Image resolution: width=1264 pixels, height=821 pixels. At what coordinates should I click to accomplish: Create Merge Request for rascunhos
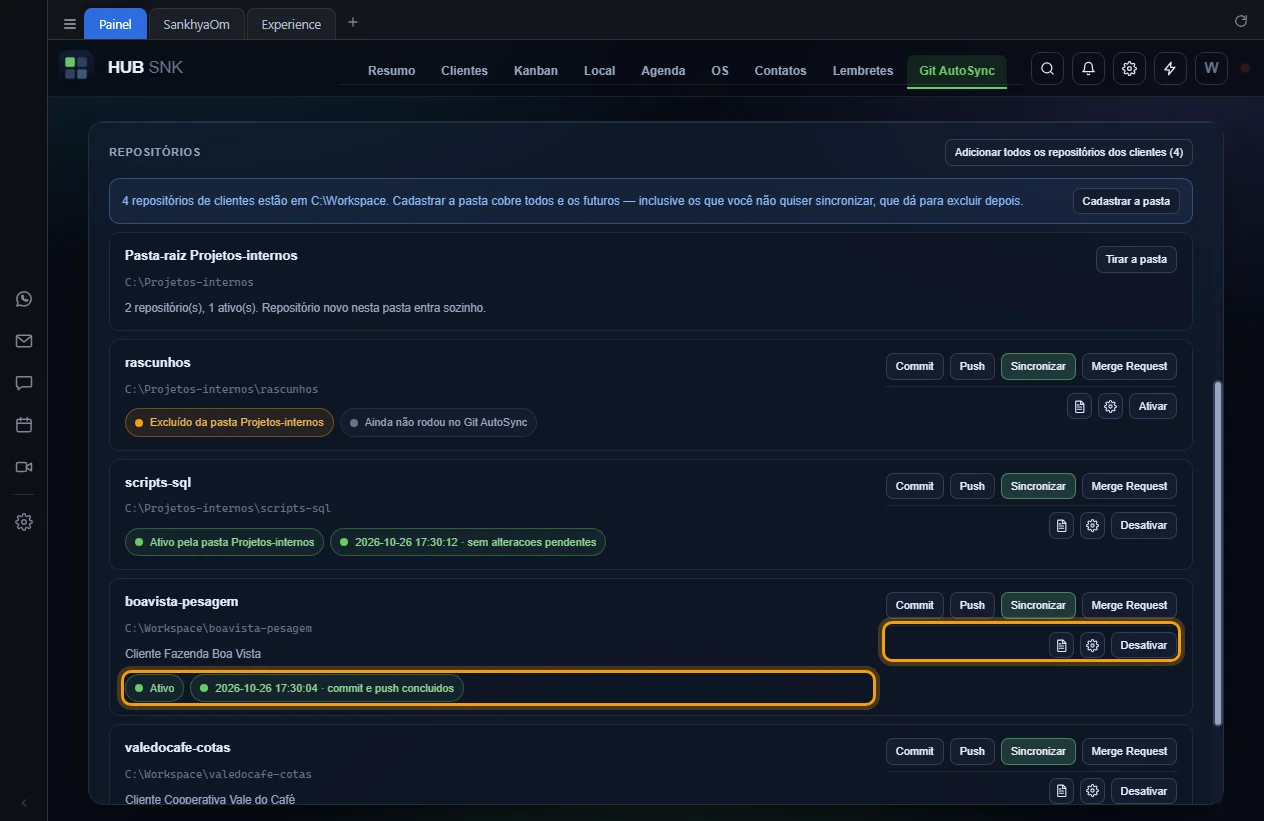(1129, 366)
